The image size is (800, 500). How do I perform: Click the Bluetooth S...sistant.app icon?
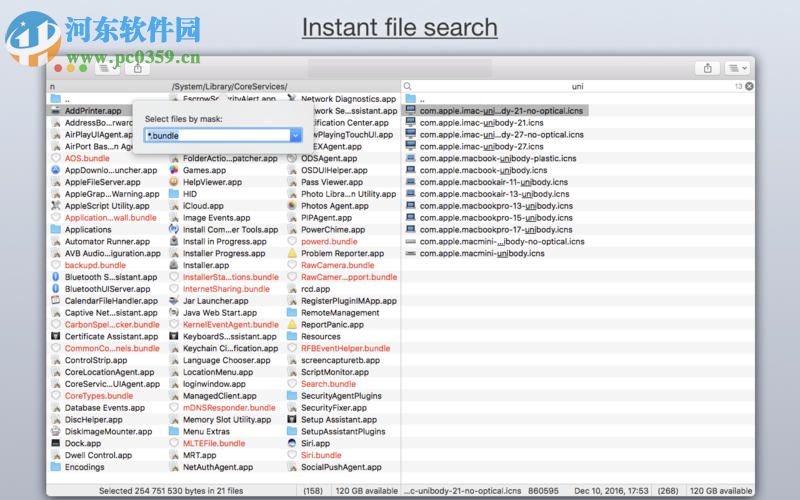[x=56, y=277]
